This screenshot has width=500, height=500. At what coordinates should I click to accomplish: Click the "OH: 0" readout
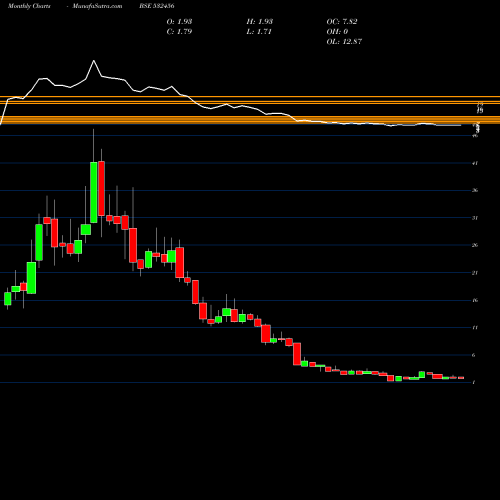coord(337,32)
